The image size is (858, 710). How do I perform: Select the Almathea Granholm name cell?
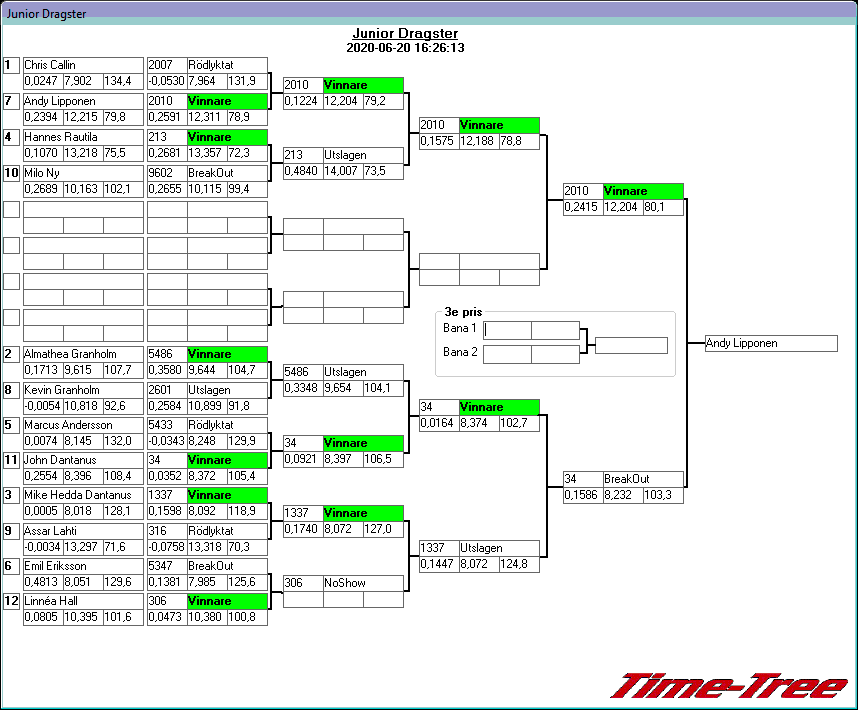pos(83,354)
